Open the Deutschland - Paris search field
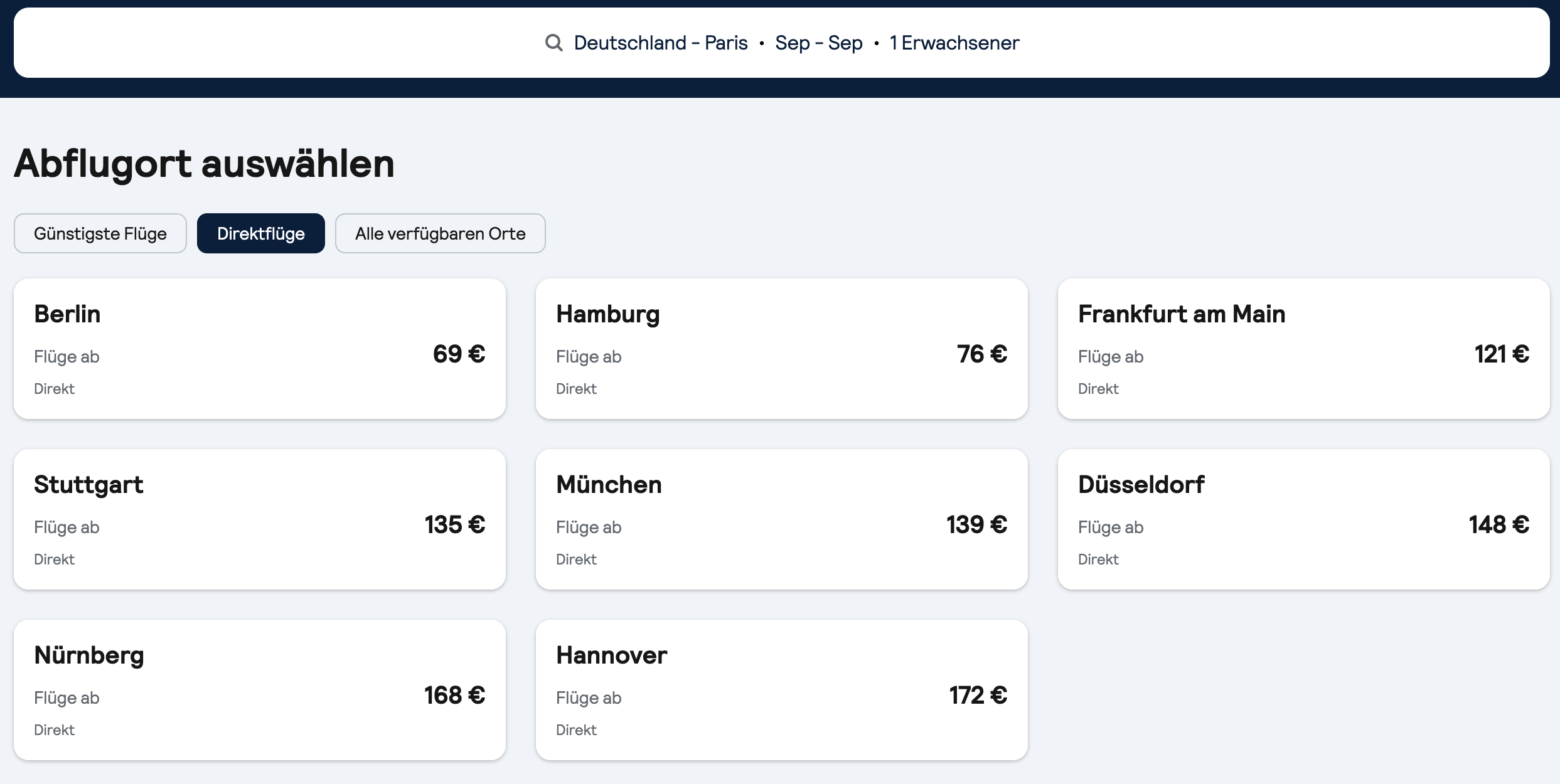 660,43
